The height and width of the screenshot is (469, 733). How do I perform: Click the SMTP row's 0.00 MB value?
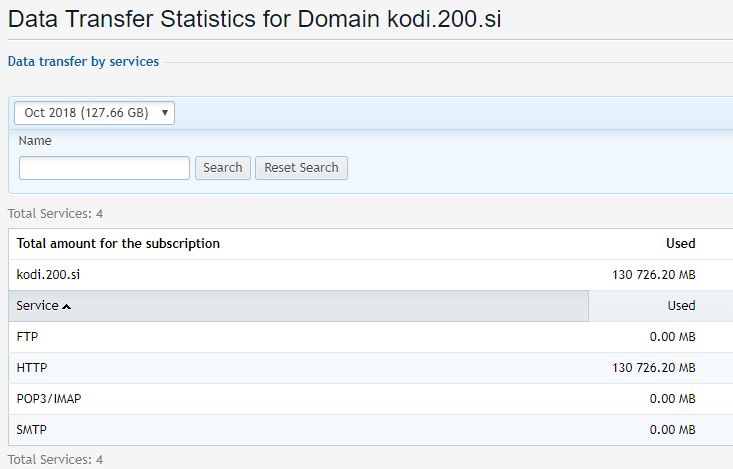point(672,430)
